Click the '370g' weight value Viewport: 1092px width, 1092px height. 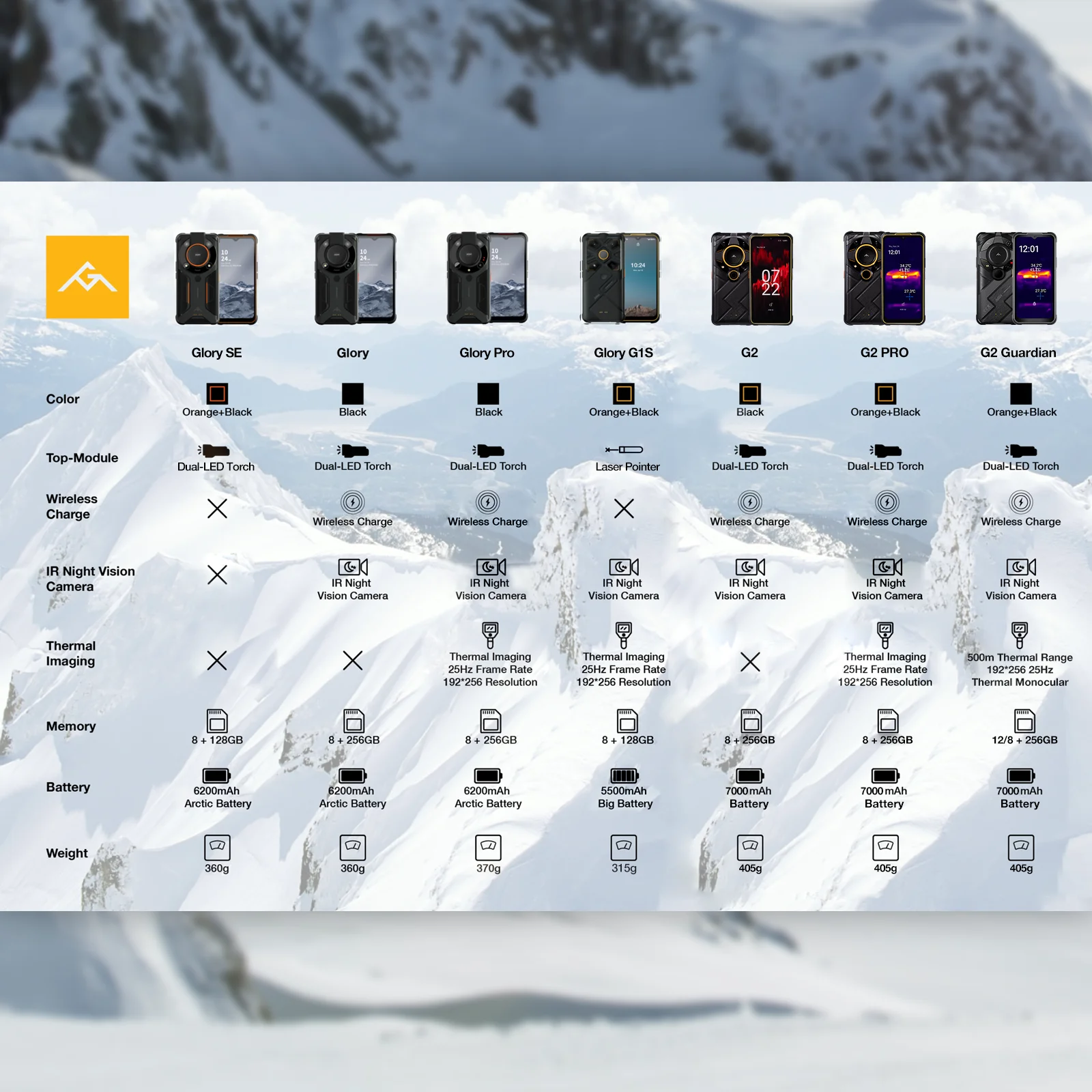point(488,868)
